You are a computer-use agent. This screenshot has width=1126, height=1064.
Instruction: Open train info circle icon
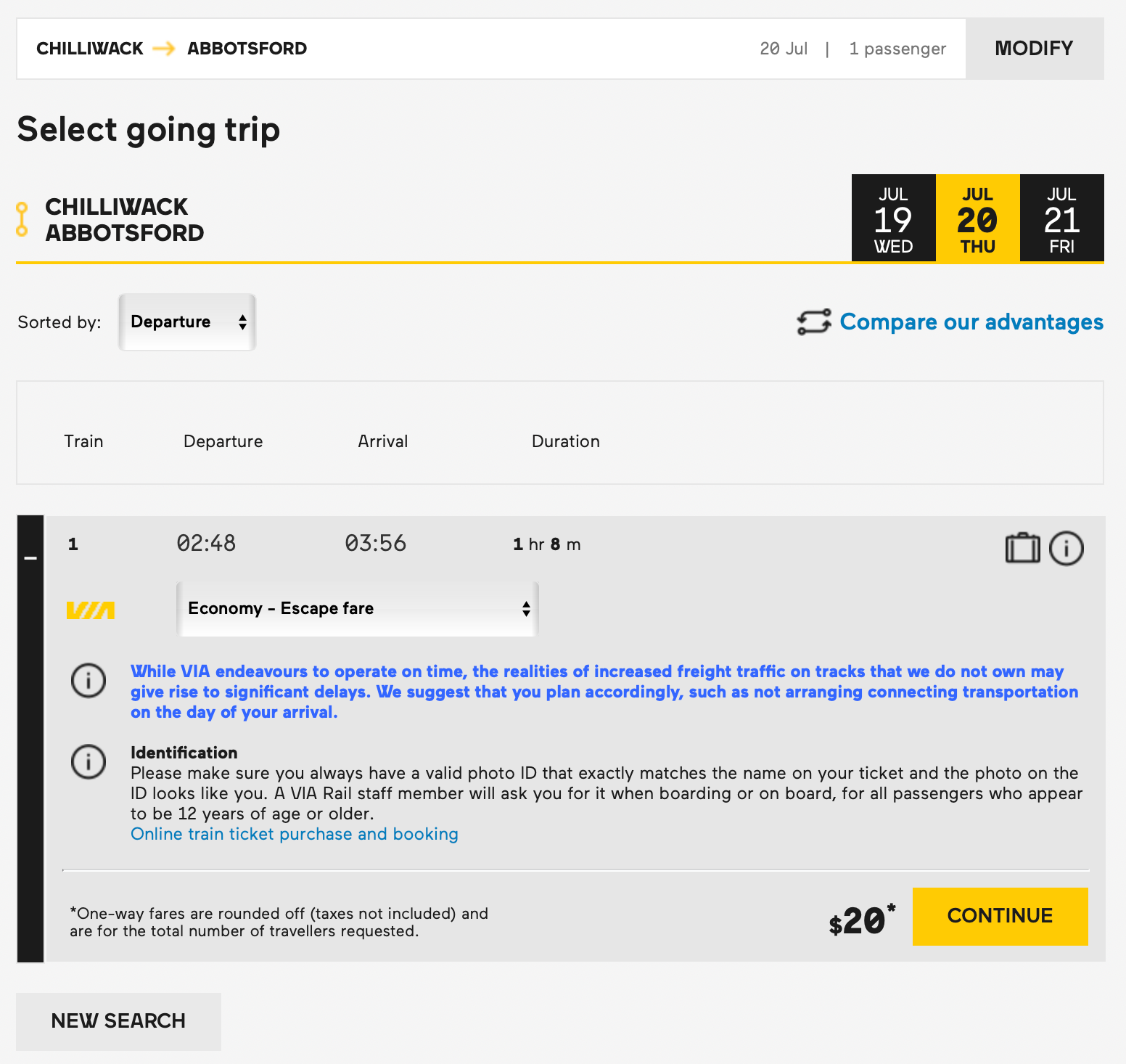[1066, 548]
